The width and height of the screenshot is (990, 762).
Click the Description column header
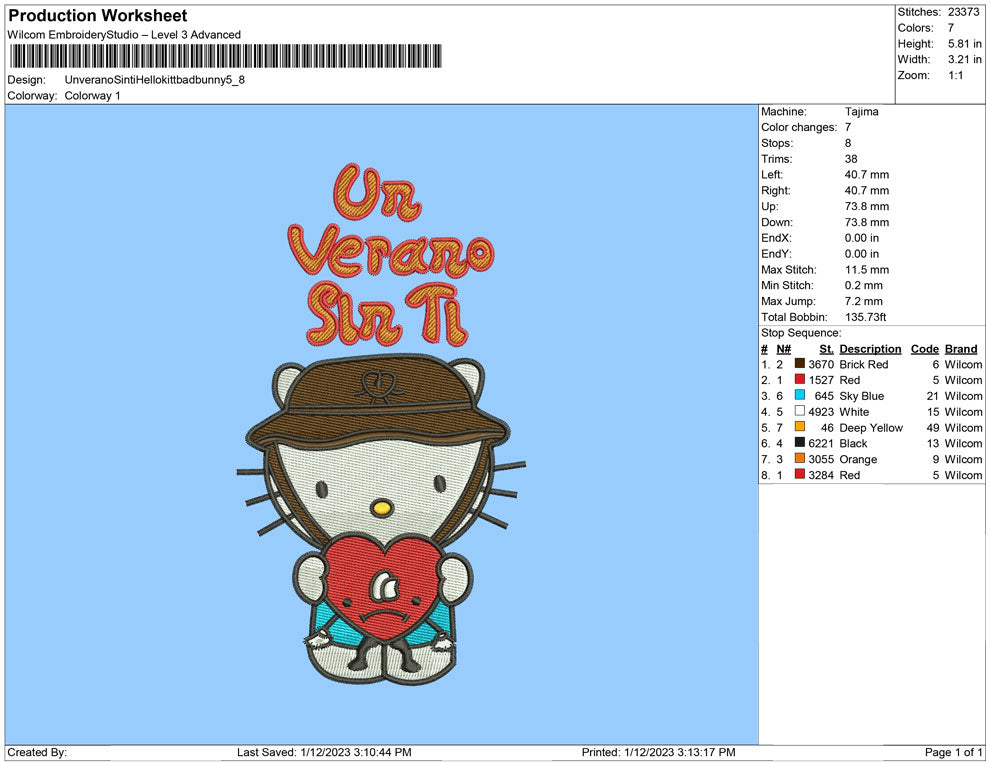coord(870,349)
